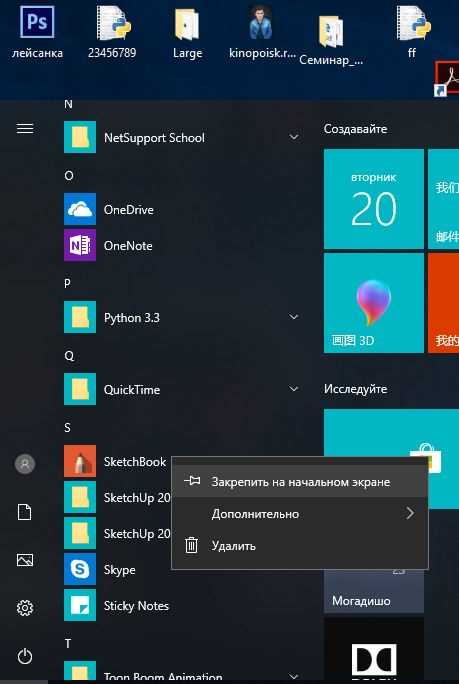The image size is (459, 684).
Task: Select Закрепить на начальном экране
Action: coord(300,482)
